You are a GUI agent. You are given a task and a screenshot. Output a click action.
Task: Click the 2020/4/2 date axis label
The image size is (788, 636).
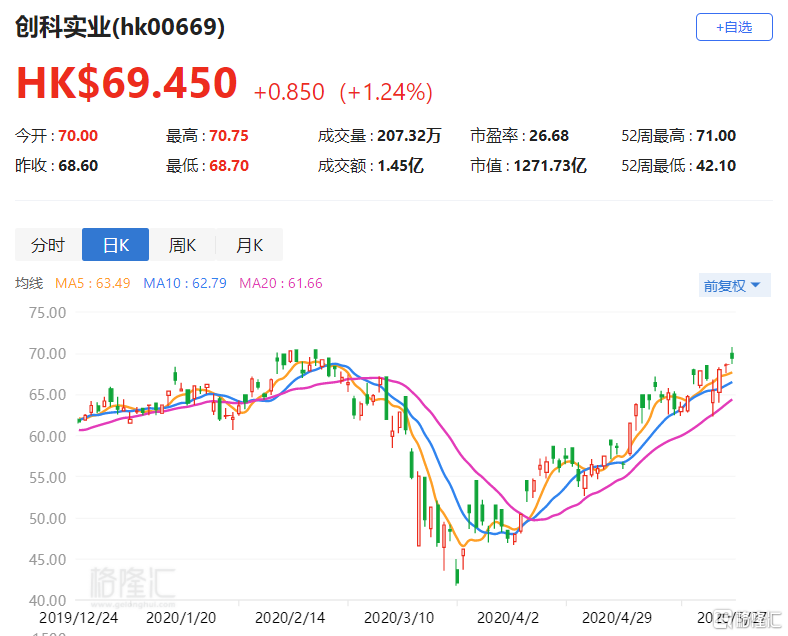tap(508, 617)
